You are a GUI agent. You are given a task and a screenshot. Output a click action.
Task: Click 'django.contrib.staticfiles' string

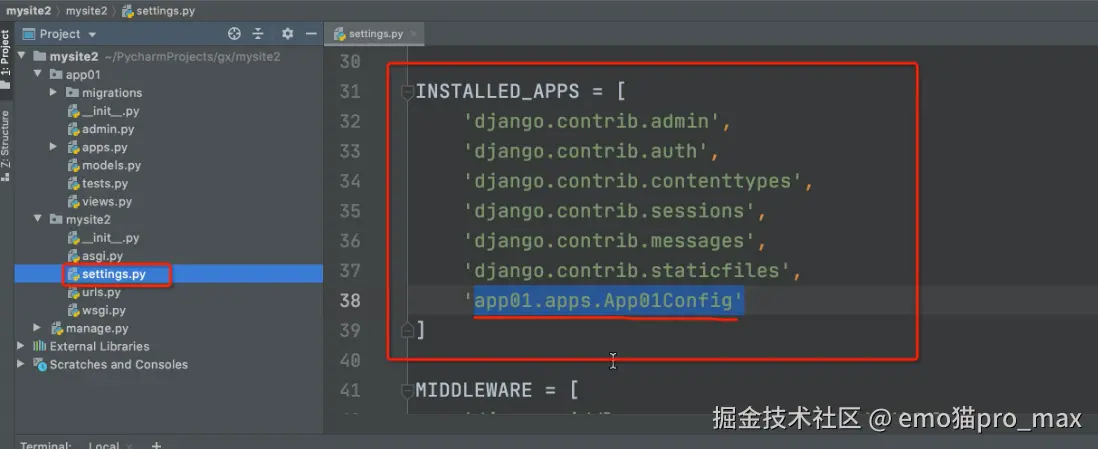(627, 270)
